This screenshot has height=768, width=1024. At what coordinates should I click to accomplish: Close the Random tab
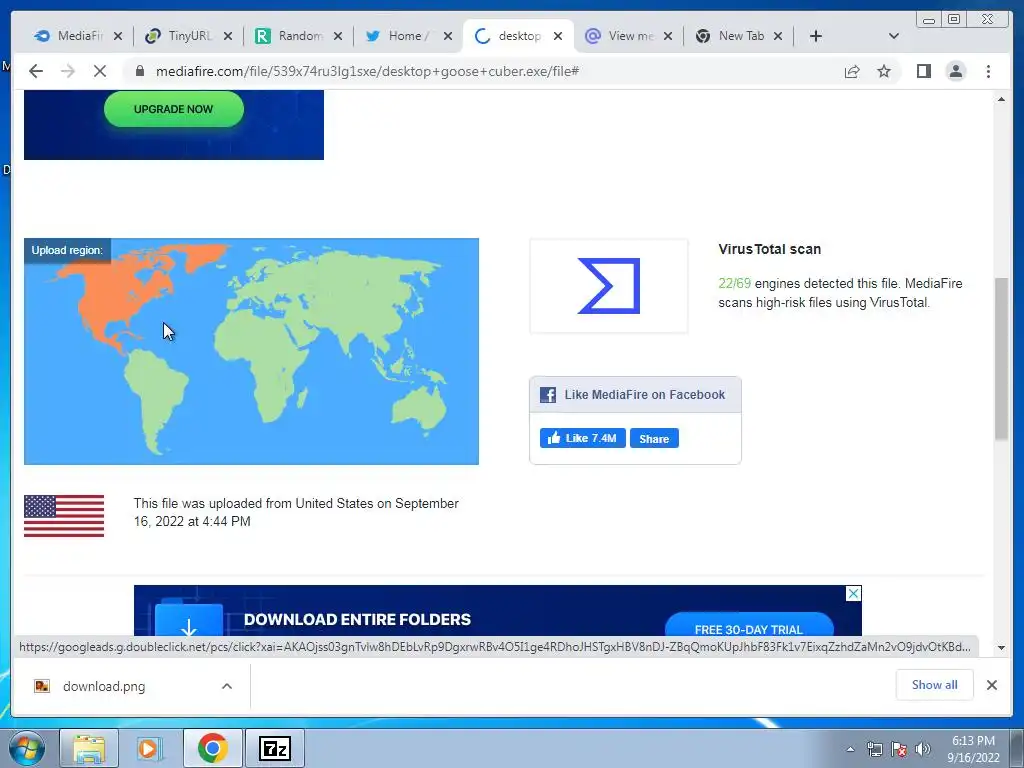338,37
